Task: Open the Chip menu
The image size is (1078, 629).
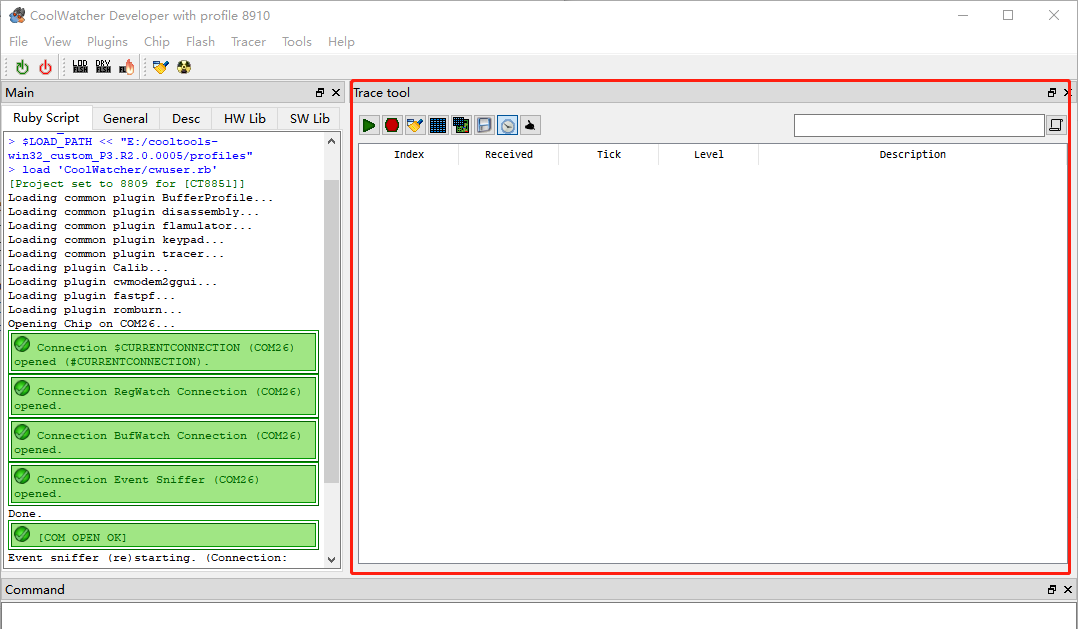Action: (157, 42)
